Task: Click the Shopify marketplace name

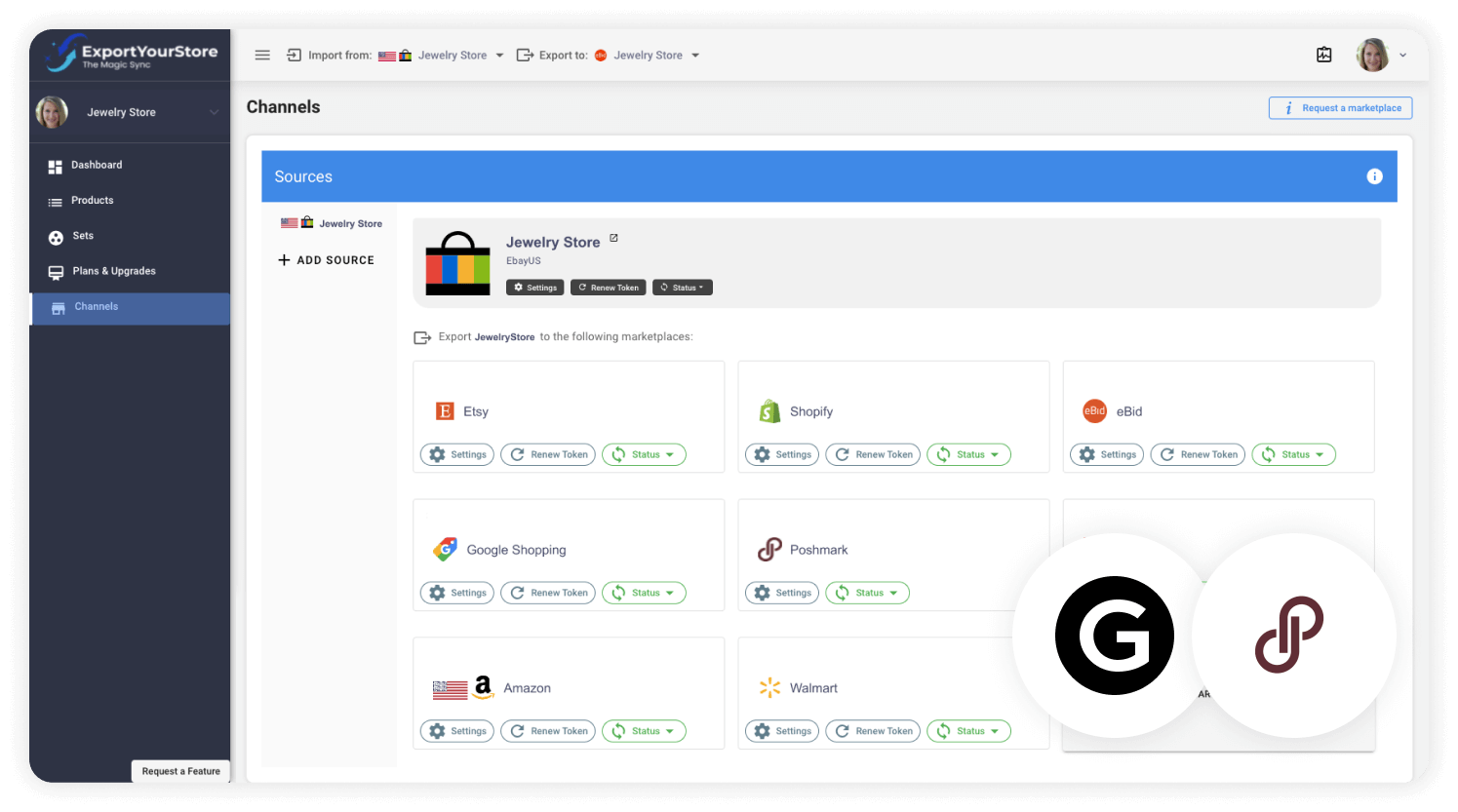Action: 811,411
